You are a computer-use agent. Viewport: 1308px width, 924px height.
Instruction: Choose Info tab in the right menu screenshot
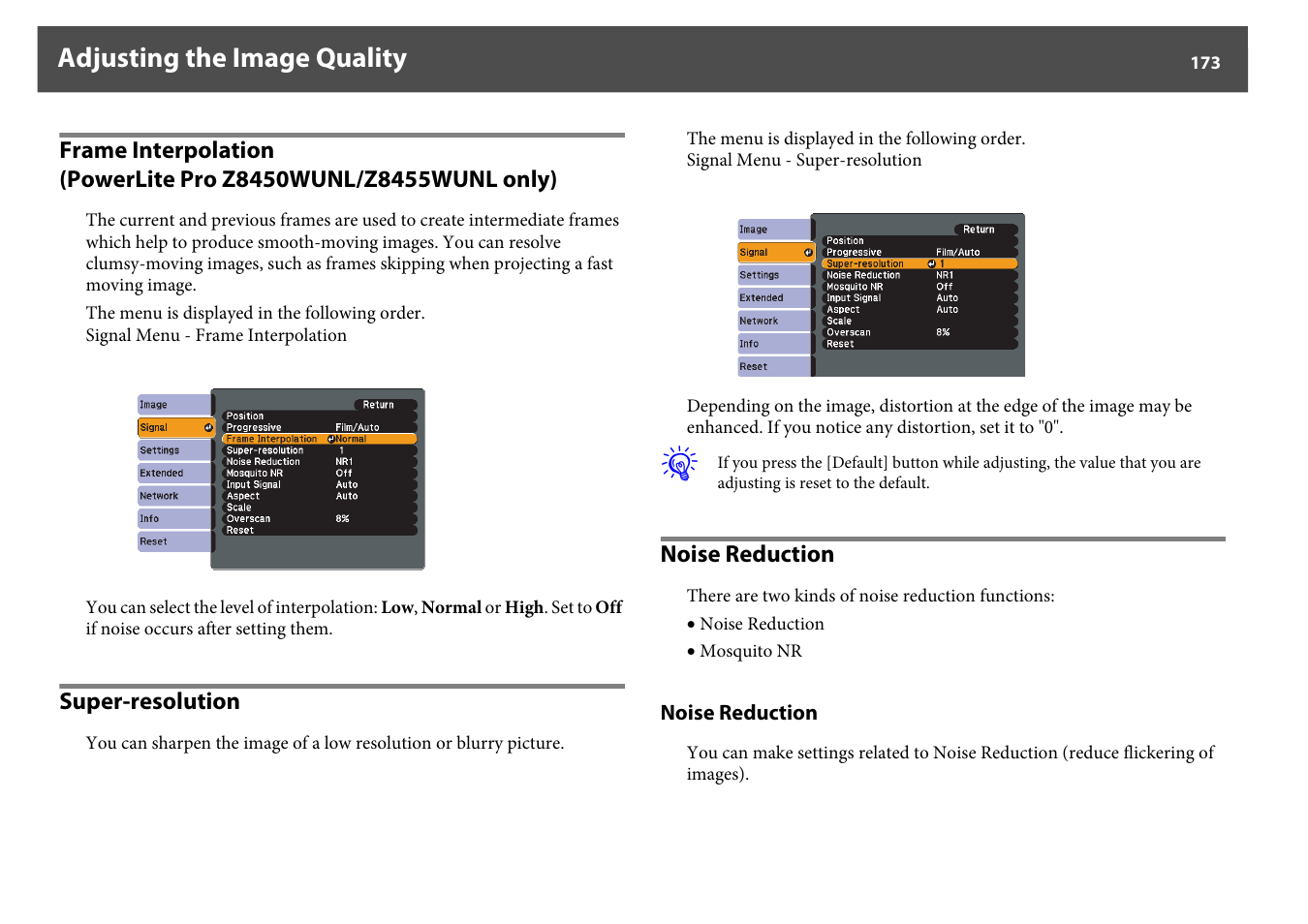coord(774,344)
